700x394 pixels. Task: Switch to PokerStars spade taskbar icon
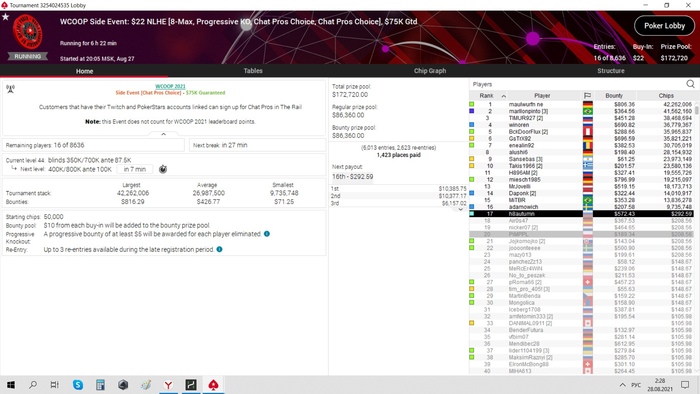(x=213, y=385)
